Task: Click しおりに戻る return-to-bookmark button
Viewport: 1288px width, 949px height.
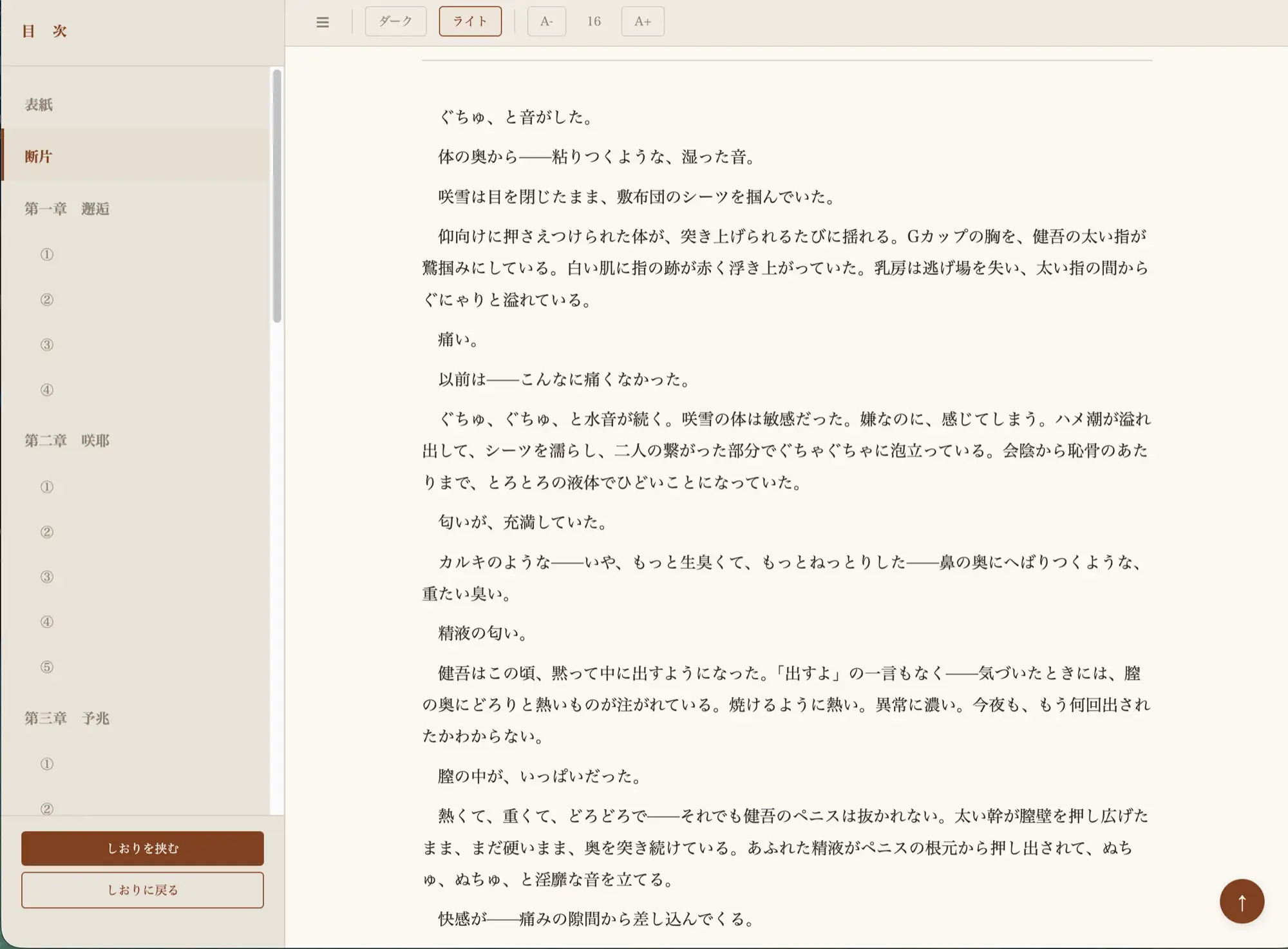Action: click(x=142, y=890)
